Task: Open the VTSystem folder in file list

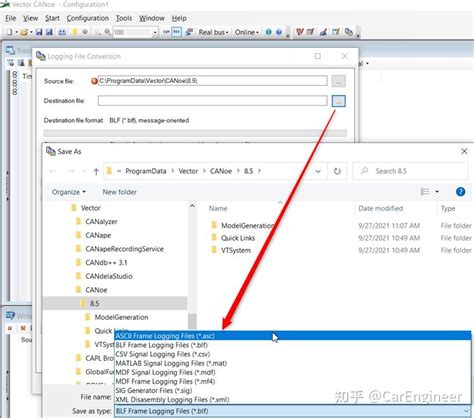Action: [236, 250]
